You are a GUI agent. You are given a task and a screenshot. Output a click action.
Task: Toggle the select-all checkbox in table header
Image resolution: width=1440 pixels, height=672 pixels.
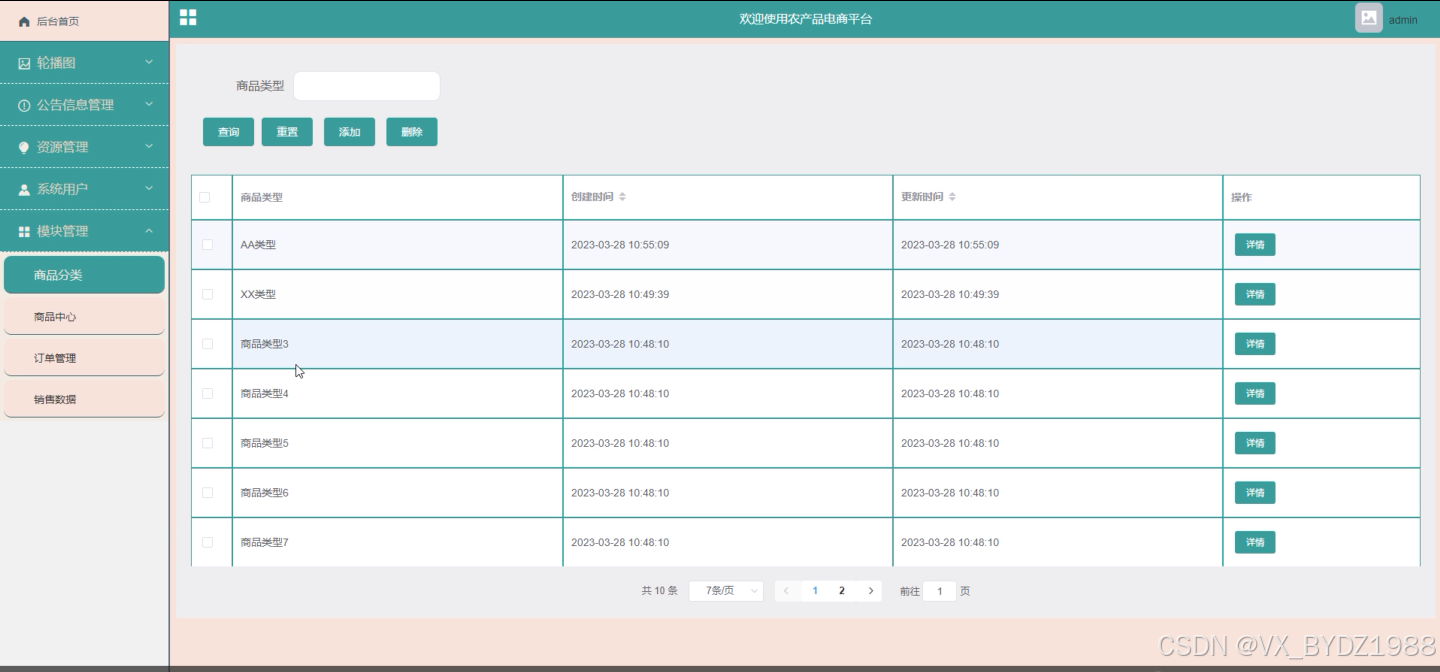[205, 197]
